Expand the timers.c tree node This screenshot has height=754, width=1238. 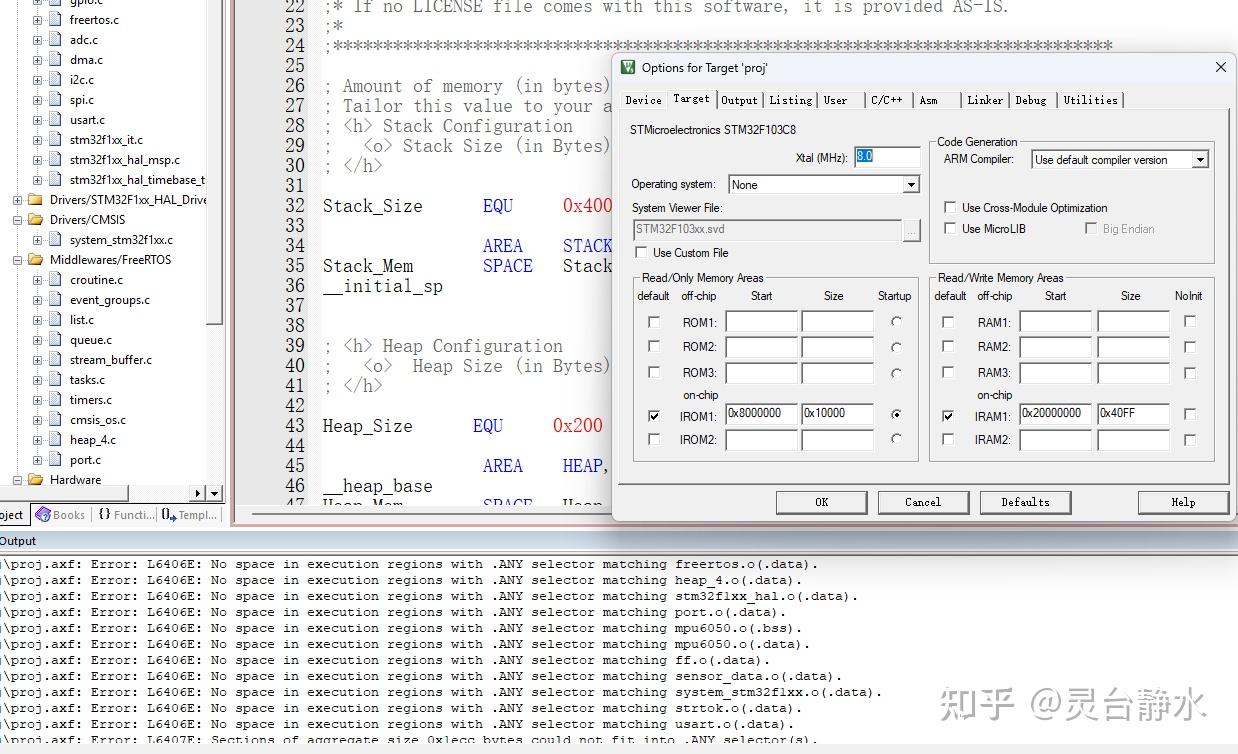pyautogui.click(x=37, y=400)
